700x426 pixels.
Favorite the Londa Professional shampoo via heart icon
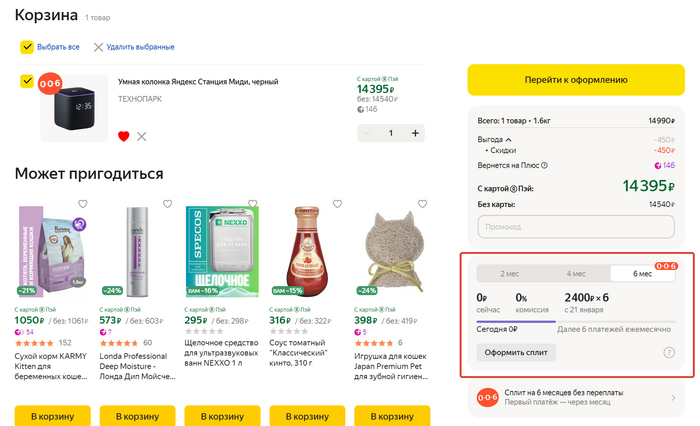[x=167, y=204]
